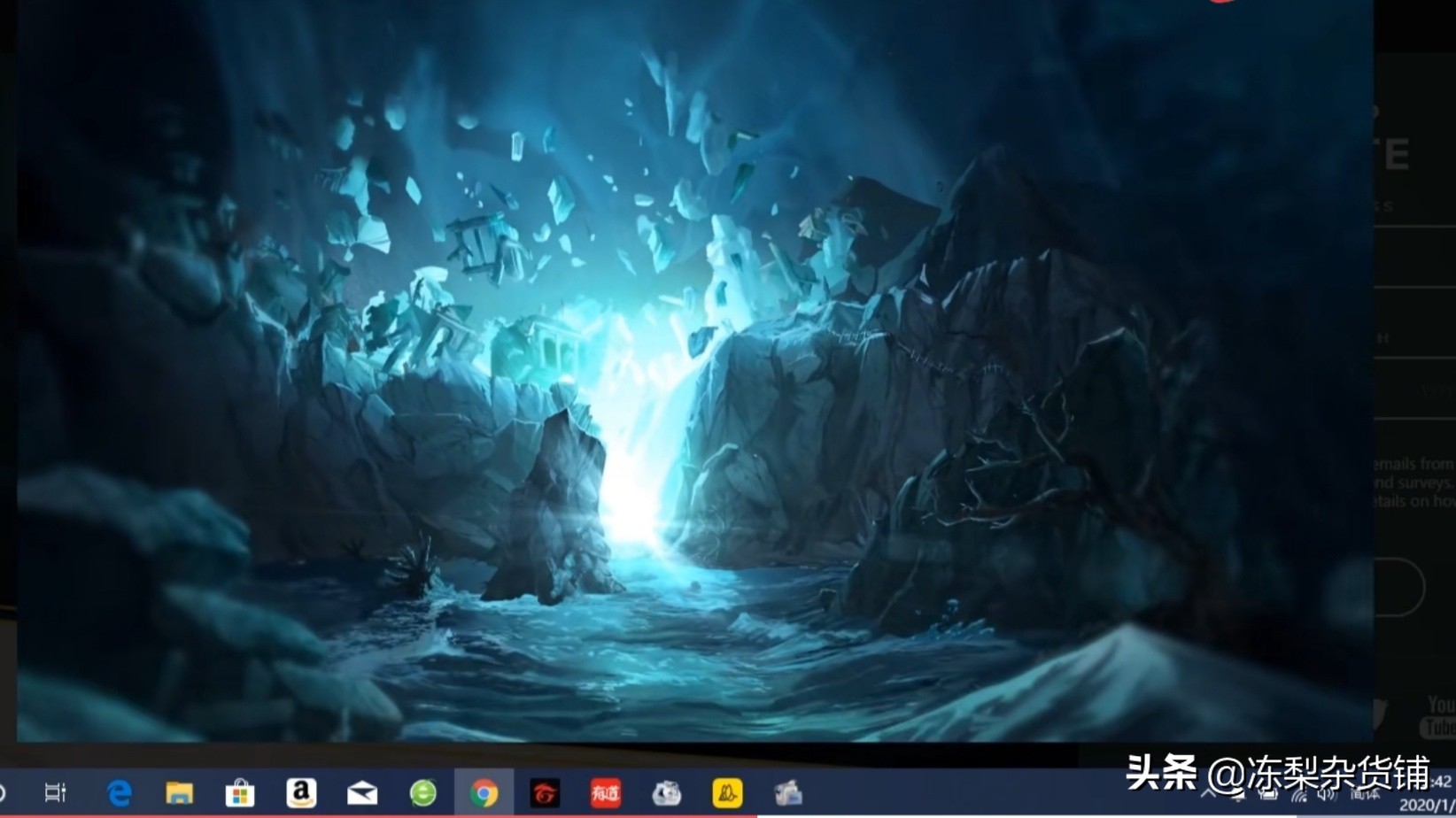Launch the green 360 browser icon
This screenshot has height=818, width=1456.
422,792
